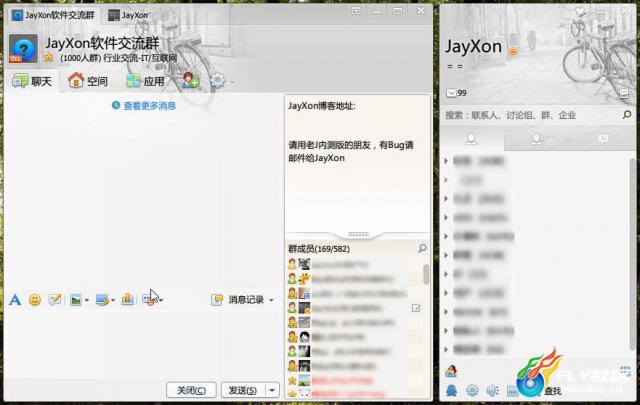Click the block group messages icon
This screenshot has height=405, width=640.
[149, 300]
